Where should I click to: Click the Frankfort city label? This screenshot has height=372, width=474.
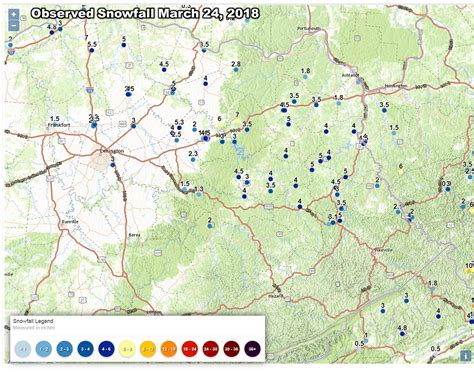[59, 125]
